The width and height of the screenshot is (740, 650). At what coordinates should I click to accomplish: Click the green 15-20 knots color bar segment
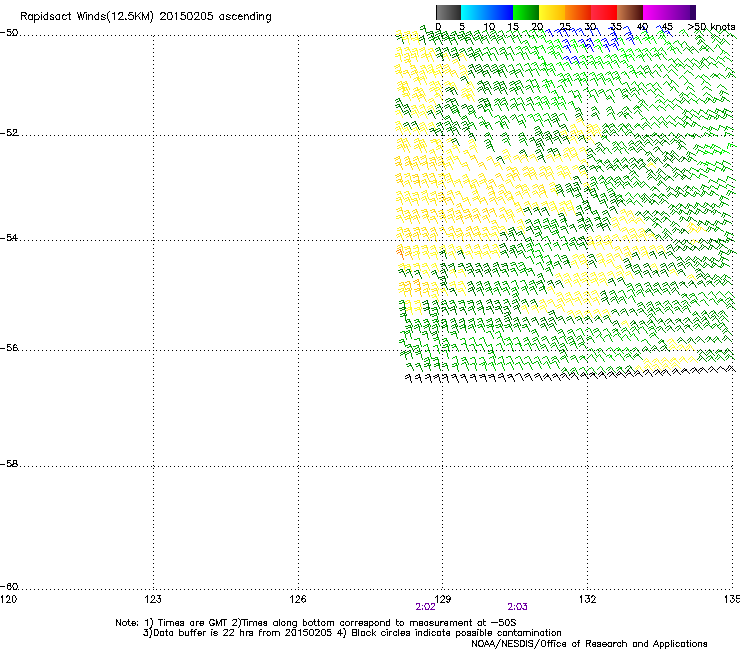pyautogui.click(x=526, y=12)
